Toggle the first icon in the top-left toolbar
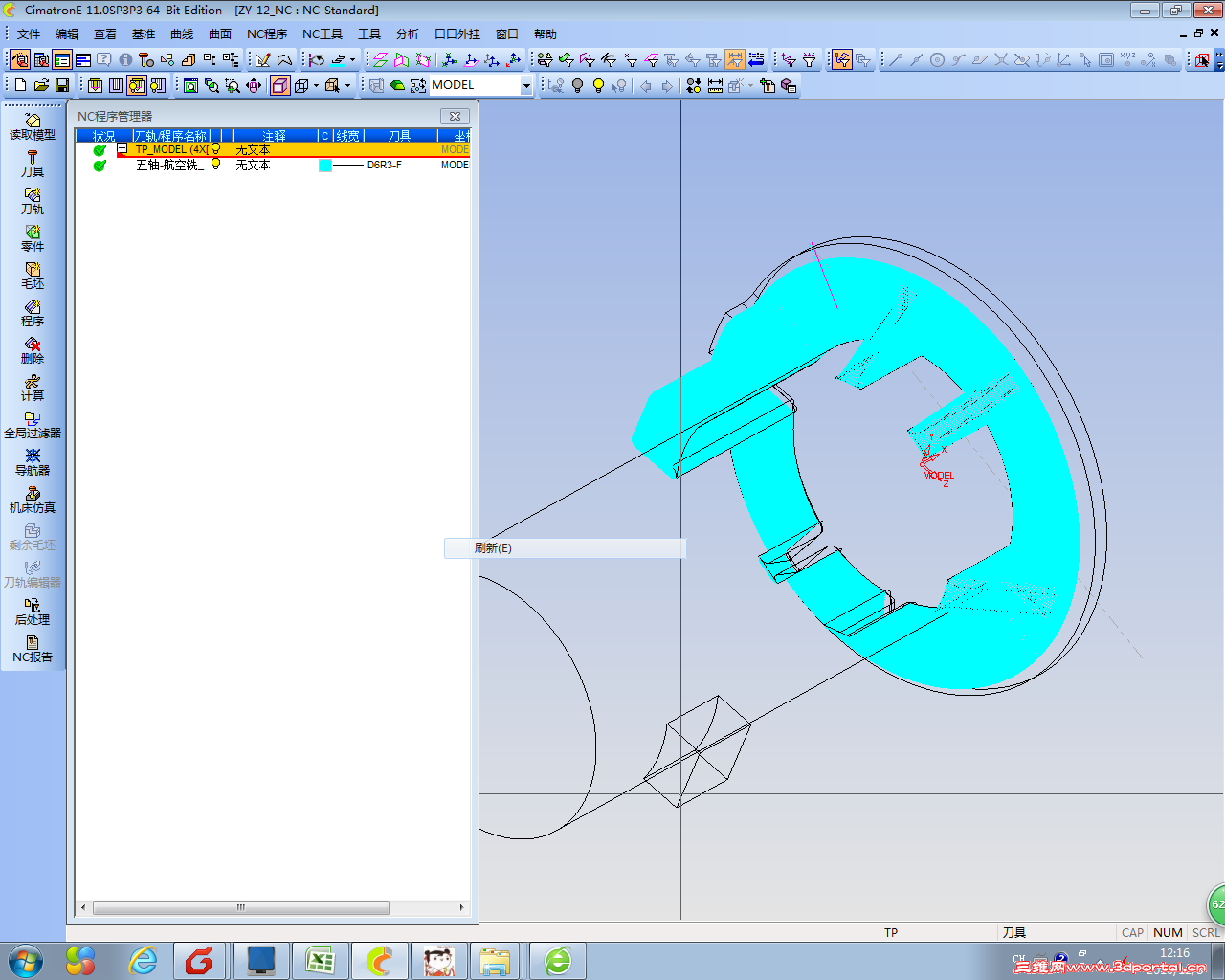 tap(20, 59)
